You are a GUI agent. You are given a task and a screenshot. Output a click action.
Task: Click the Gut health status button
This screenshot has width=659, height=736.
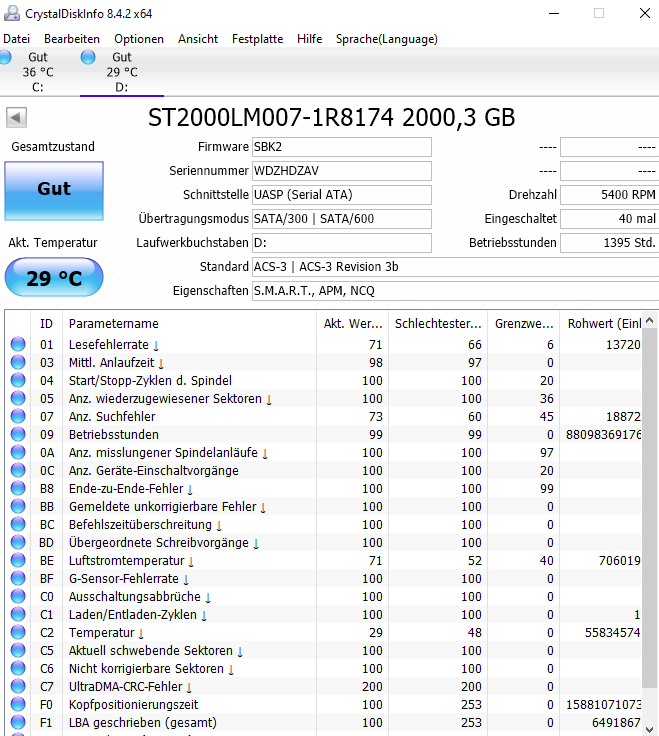tap(54, 191)
